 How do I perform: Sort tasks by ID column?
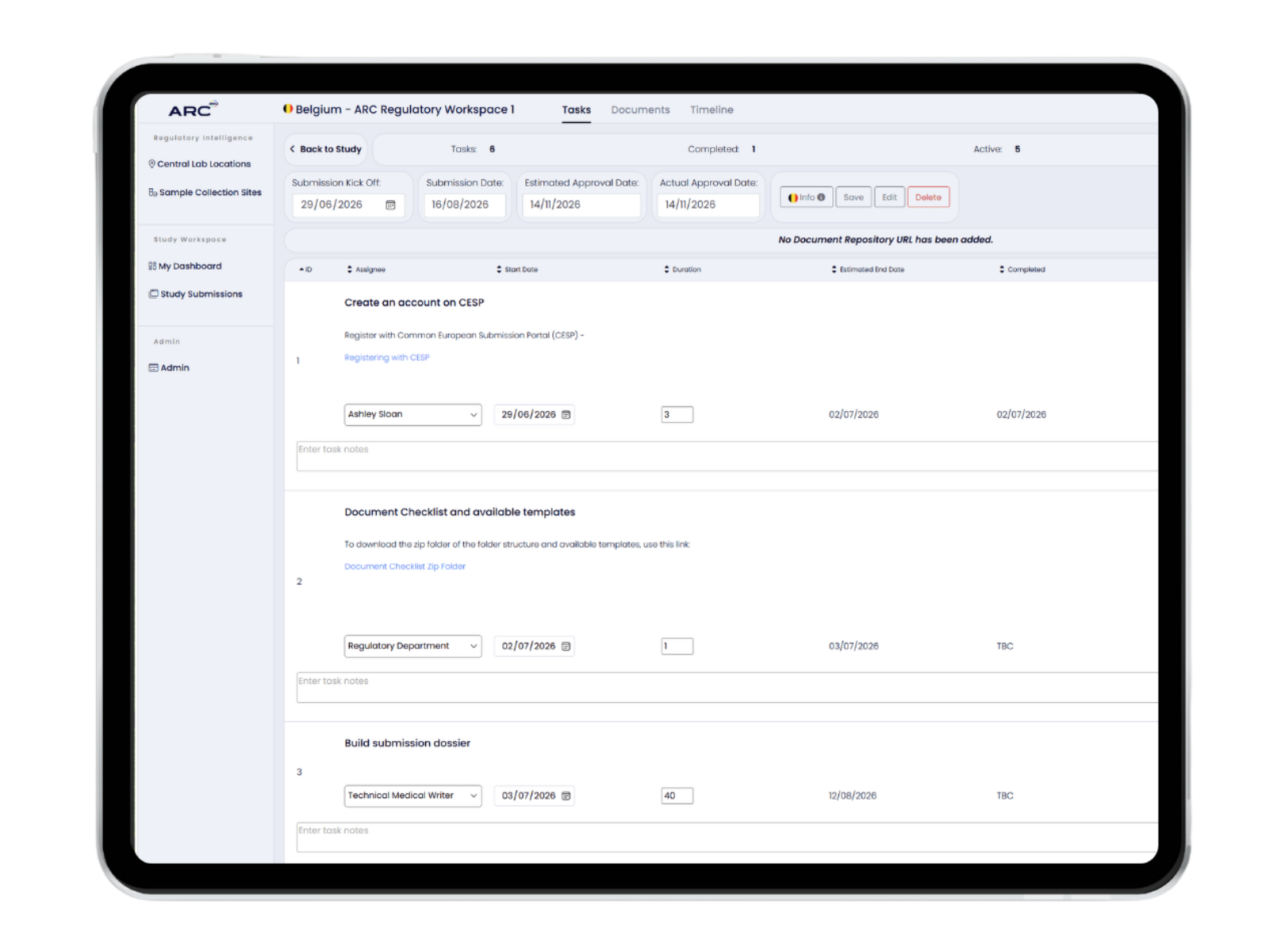tap(305, 270)
